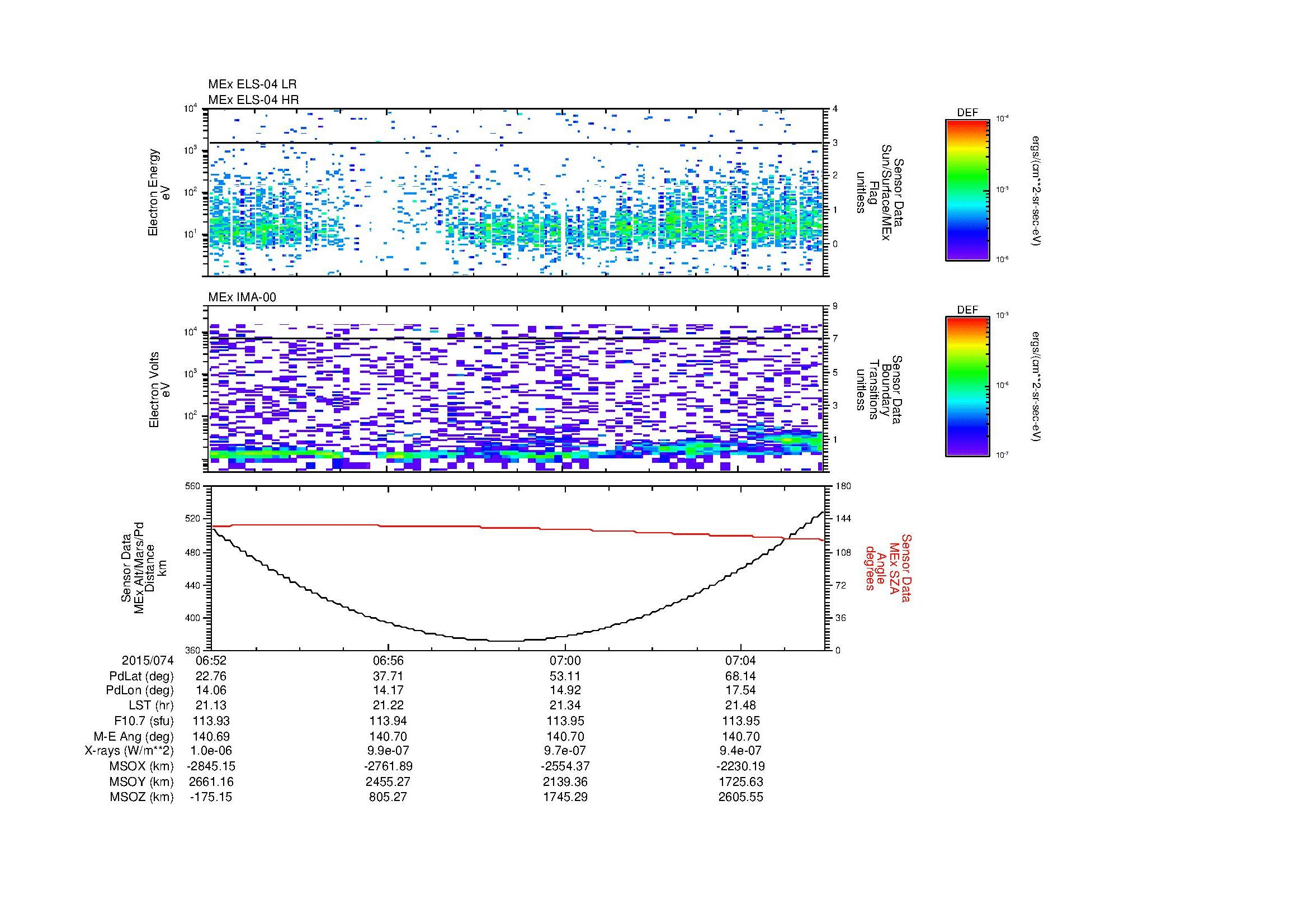Click the MSOZ value 1745.29

coord(565,797)
